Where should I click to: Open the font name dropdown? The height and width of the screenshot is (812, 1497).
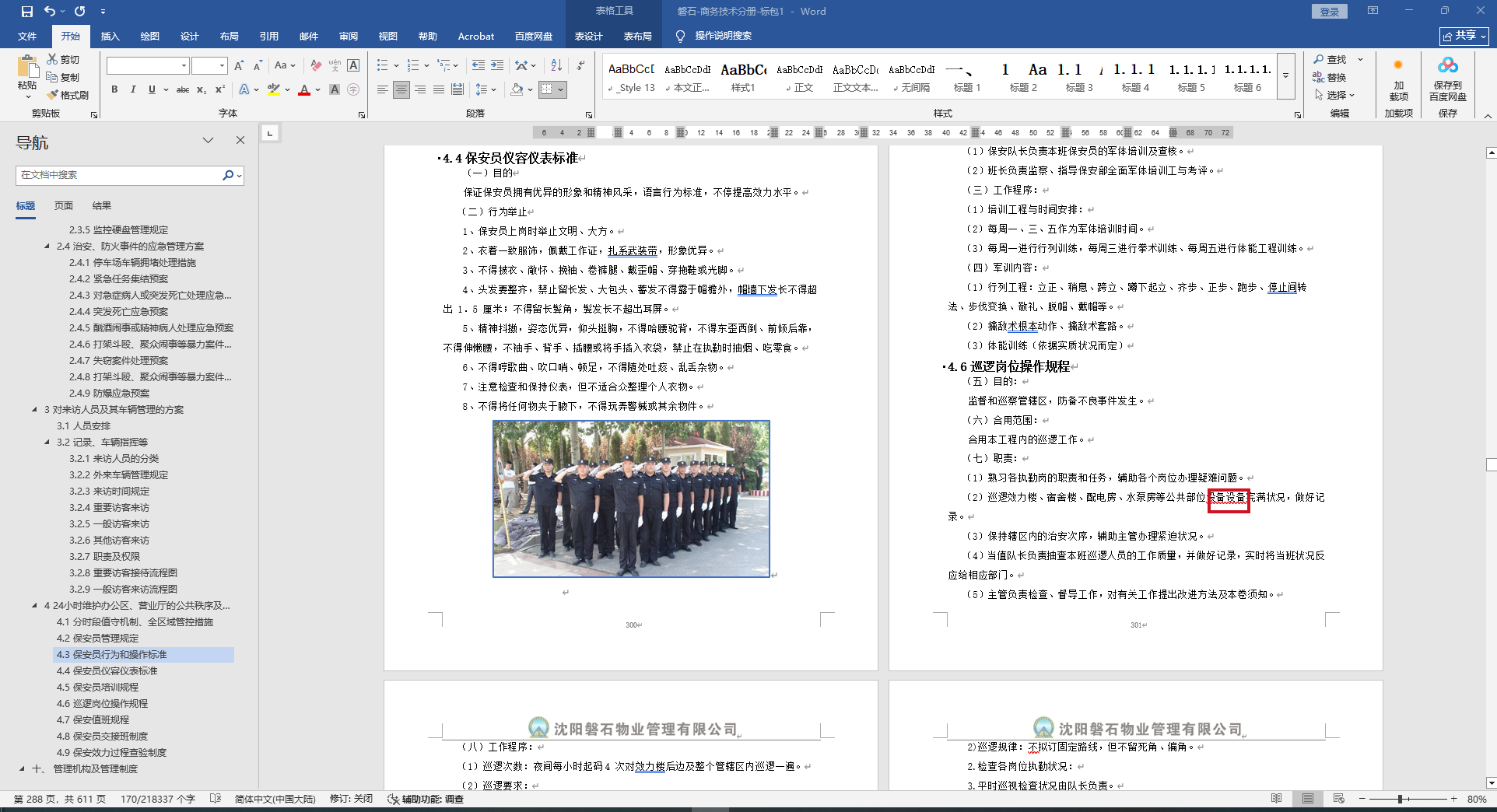click(x=184, y=65)
